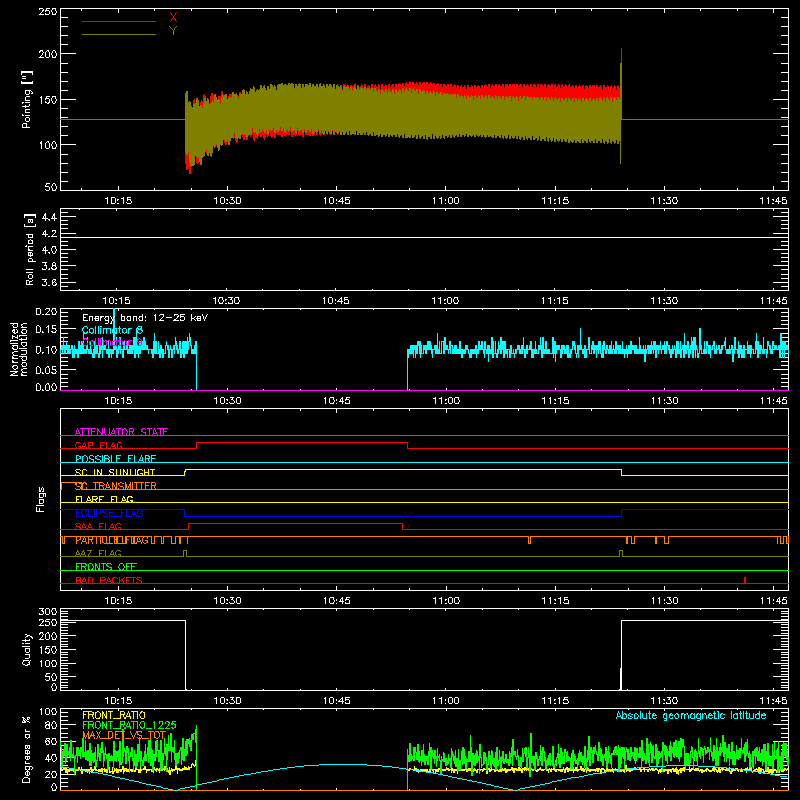Click the 'Absolute geomagnetic latitude' label

(691, 715)
